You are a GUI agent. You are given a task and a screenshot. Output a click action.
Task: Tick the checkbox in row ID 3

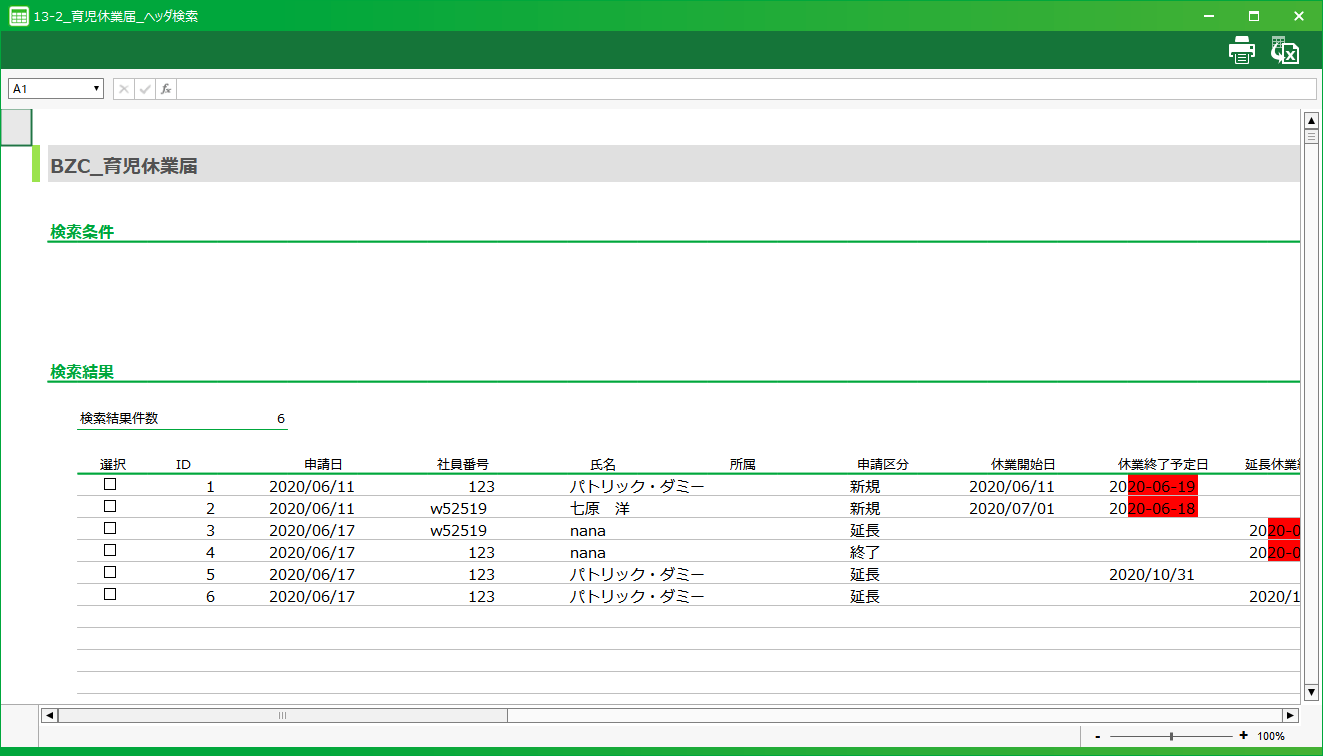110,528
